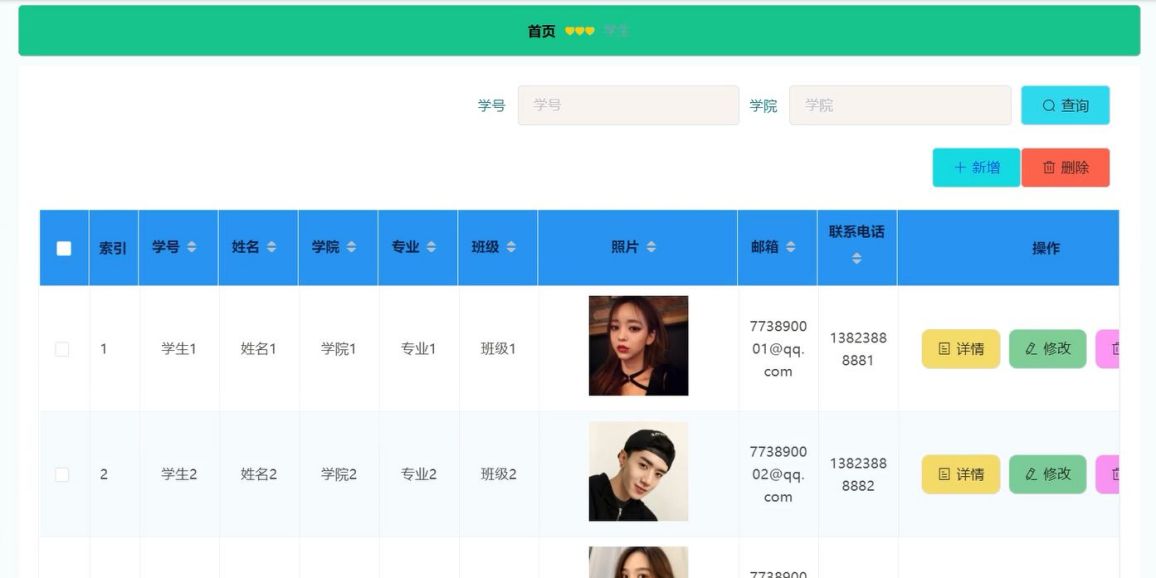This screenshot has width=1156, height=578.
Task: Open 详情 for student 姓名1
Action: click(961, 349)
